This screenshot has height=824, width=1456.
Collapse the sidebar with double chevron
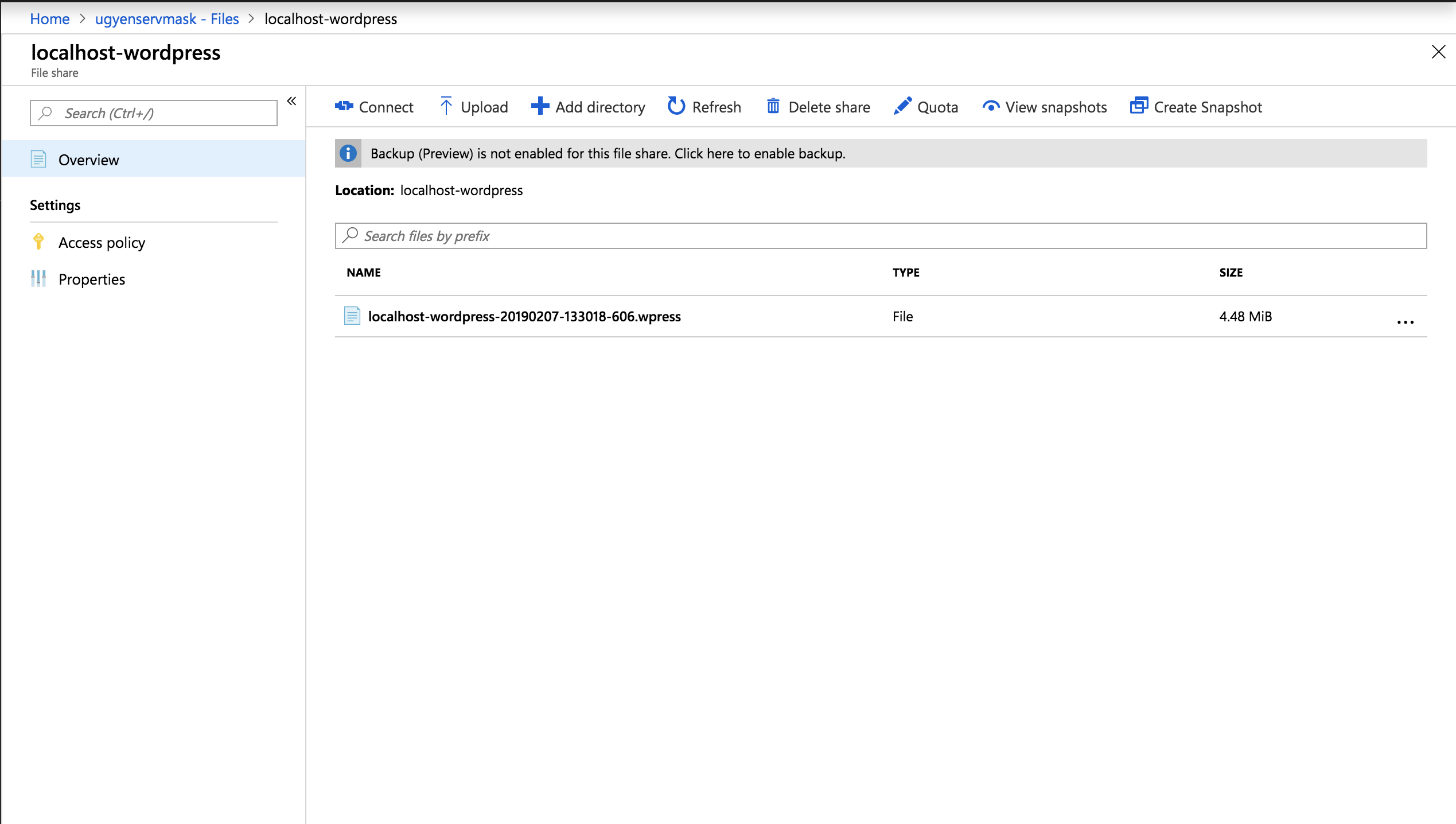(291, 102)
